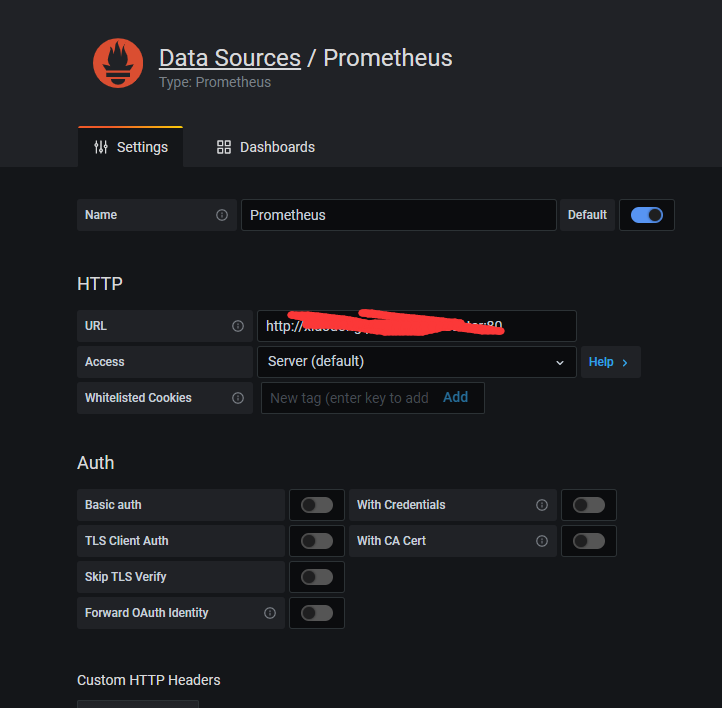The image size is (722, 708).
Task: Enable the TLS Client Auth switch
Action: [x=317, y=541]
